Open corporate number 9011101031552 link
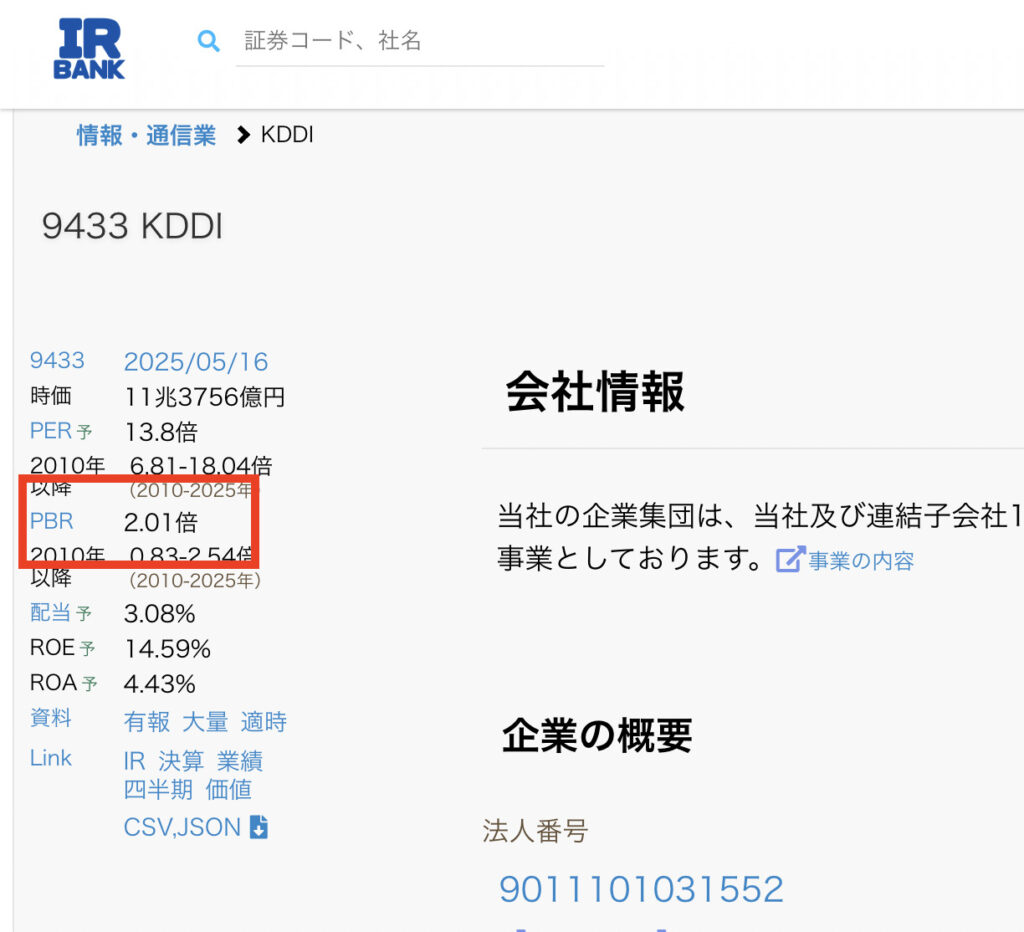The width and height of the screenshot is (1024, 932). [641, 889]
